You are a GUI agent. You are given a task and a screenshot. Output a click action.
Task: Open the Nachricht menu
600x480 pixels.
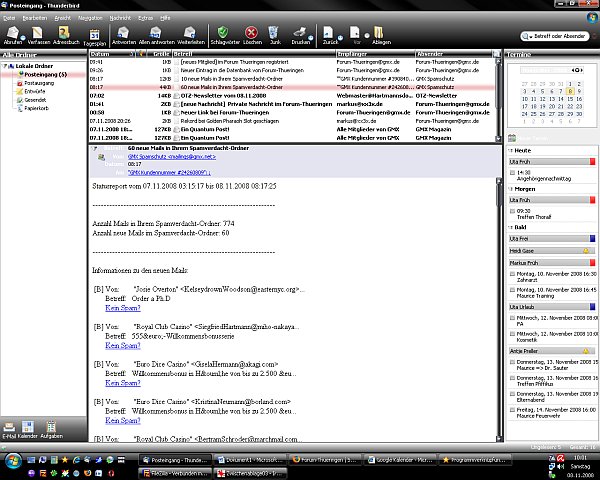point(120,18)
